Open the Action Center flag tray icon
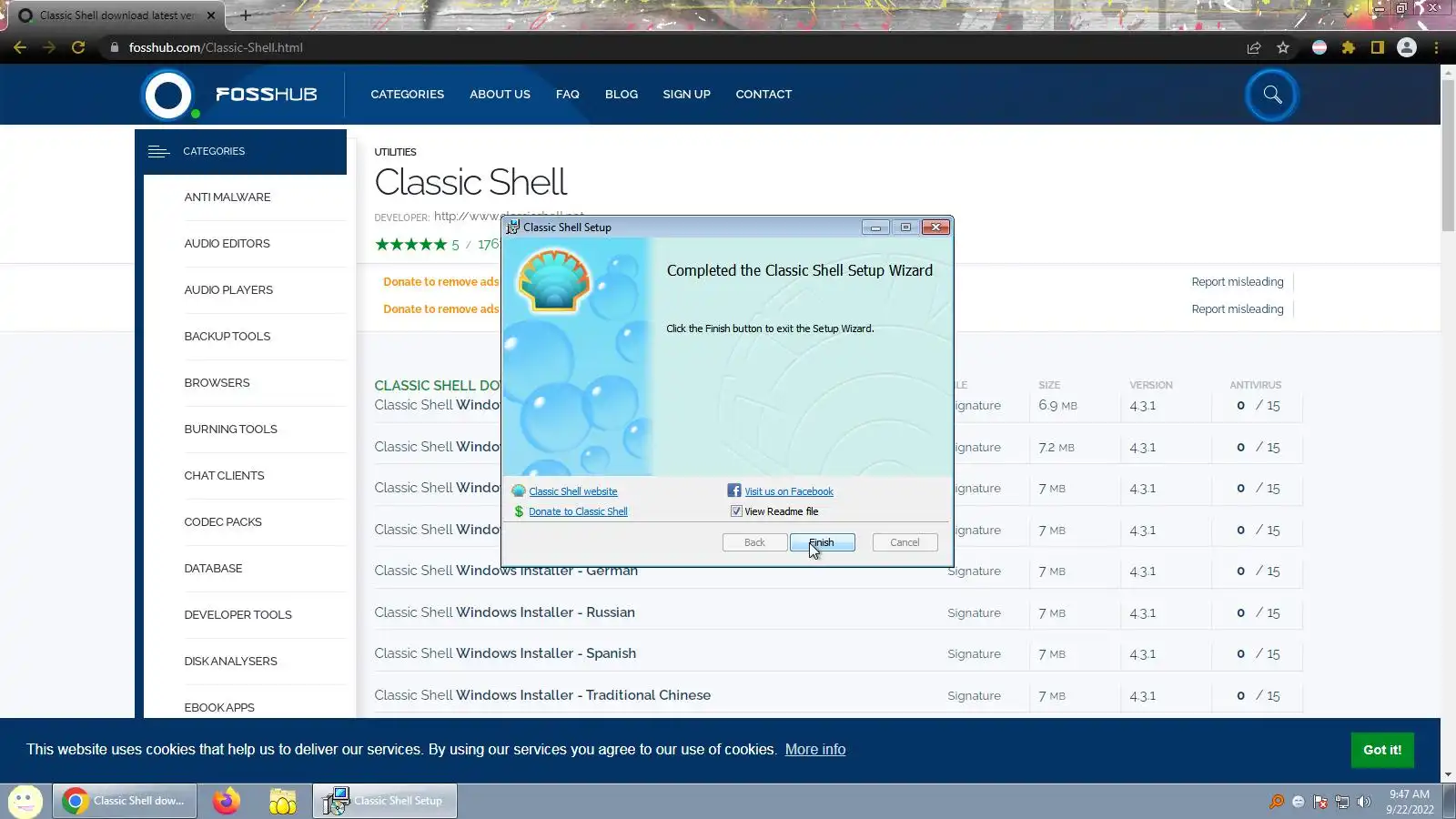The width and height of the screenshot is (1456, 819). point(1320,802)
